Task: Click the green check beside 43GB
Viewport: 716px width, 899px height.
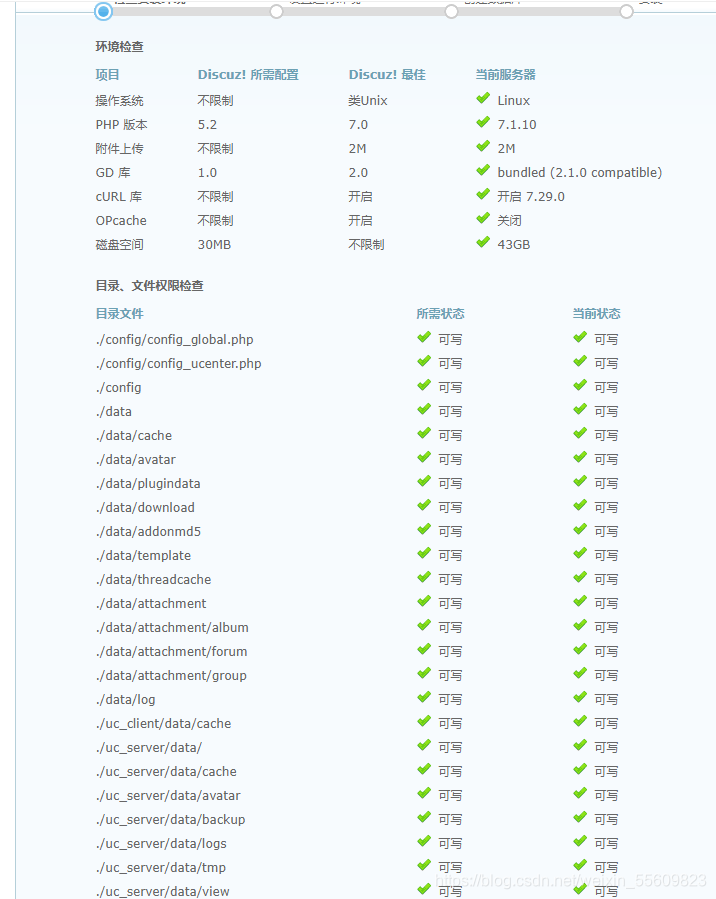Action: coord(483,243)
